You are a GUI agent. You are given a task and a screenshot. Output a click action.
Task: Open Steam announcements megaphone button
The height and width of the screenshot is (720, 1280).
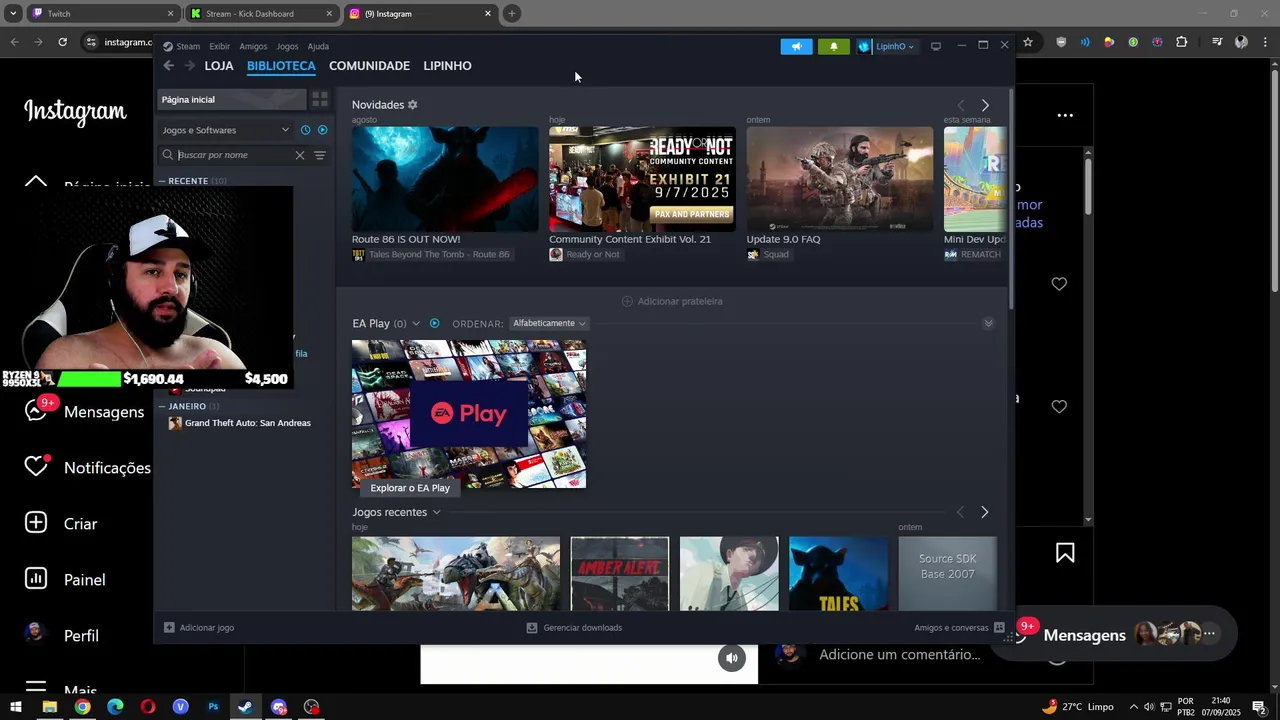point(796,46)
